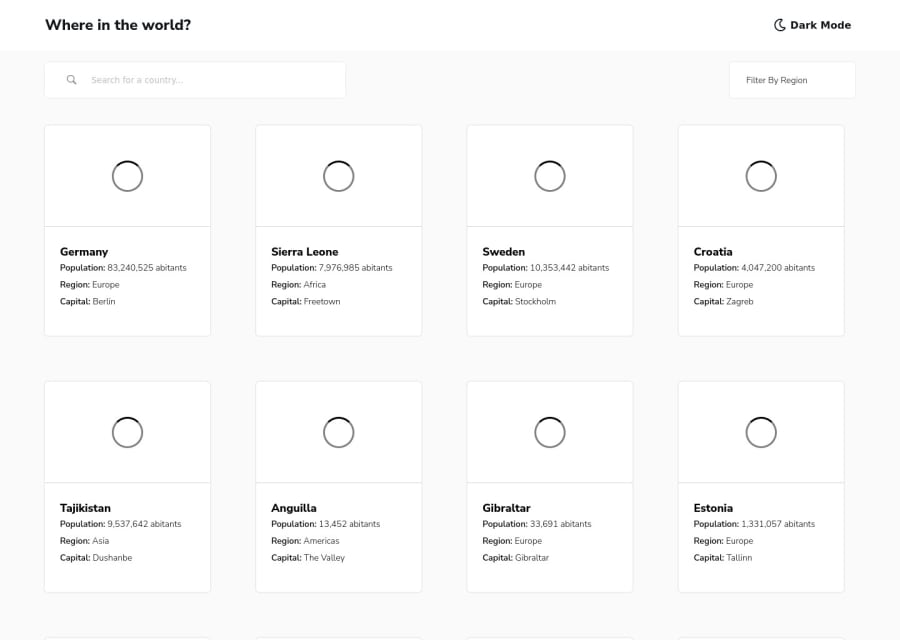Viewport: 900px width, 640px height.
Task: Switch to Dark Mode
Action: click(812, 25)
